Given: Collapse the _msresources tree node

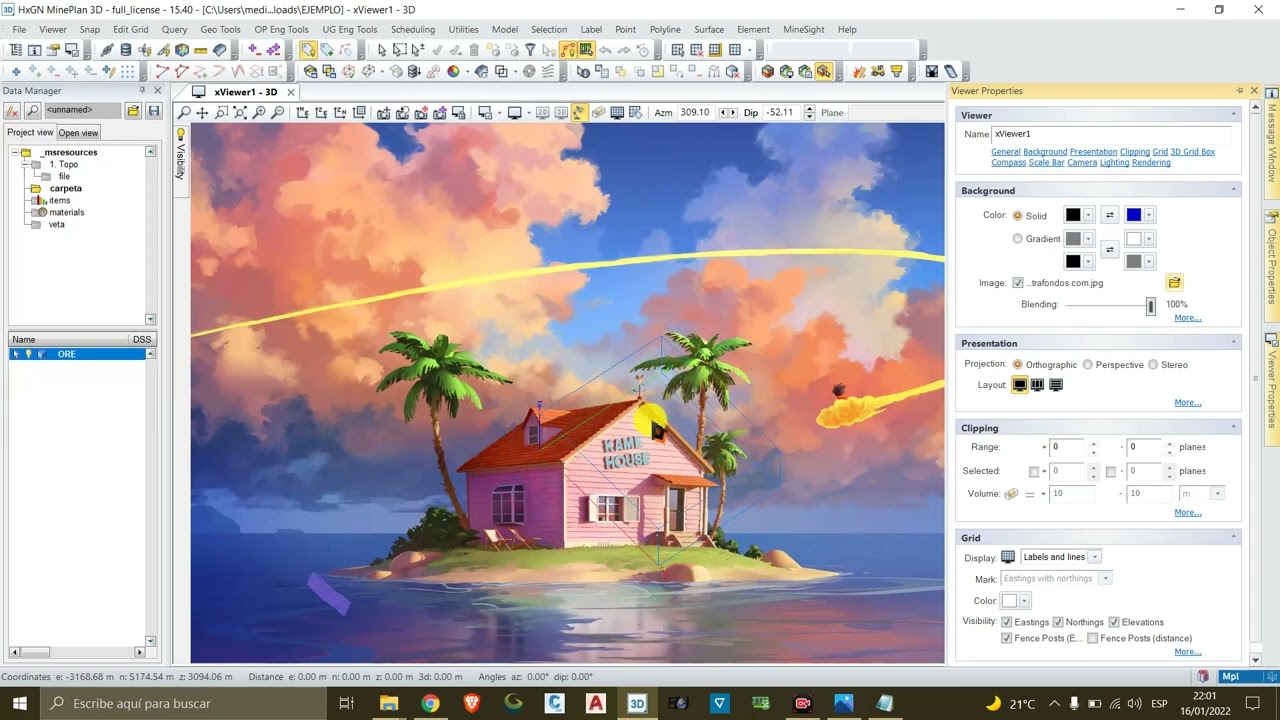Looking at the screenshot, I should [14, 153].
